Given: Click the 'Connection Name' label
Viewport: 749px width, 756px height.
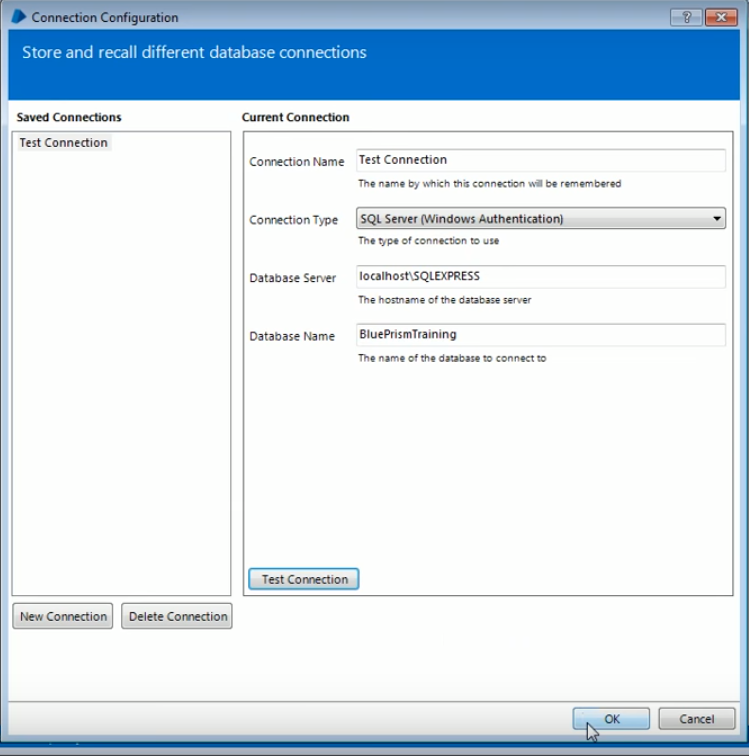Looking at the screenshot, I should 296,162.
